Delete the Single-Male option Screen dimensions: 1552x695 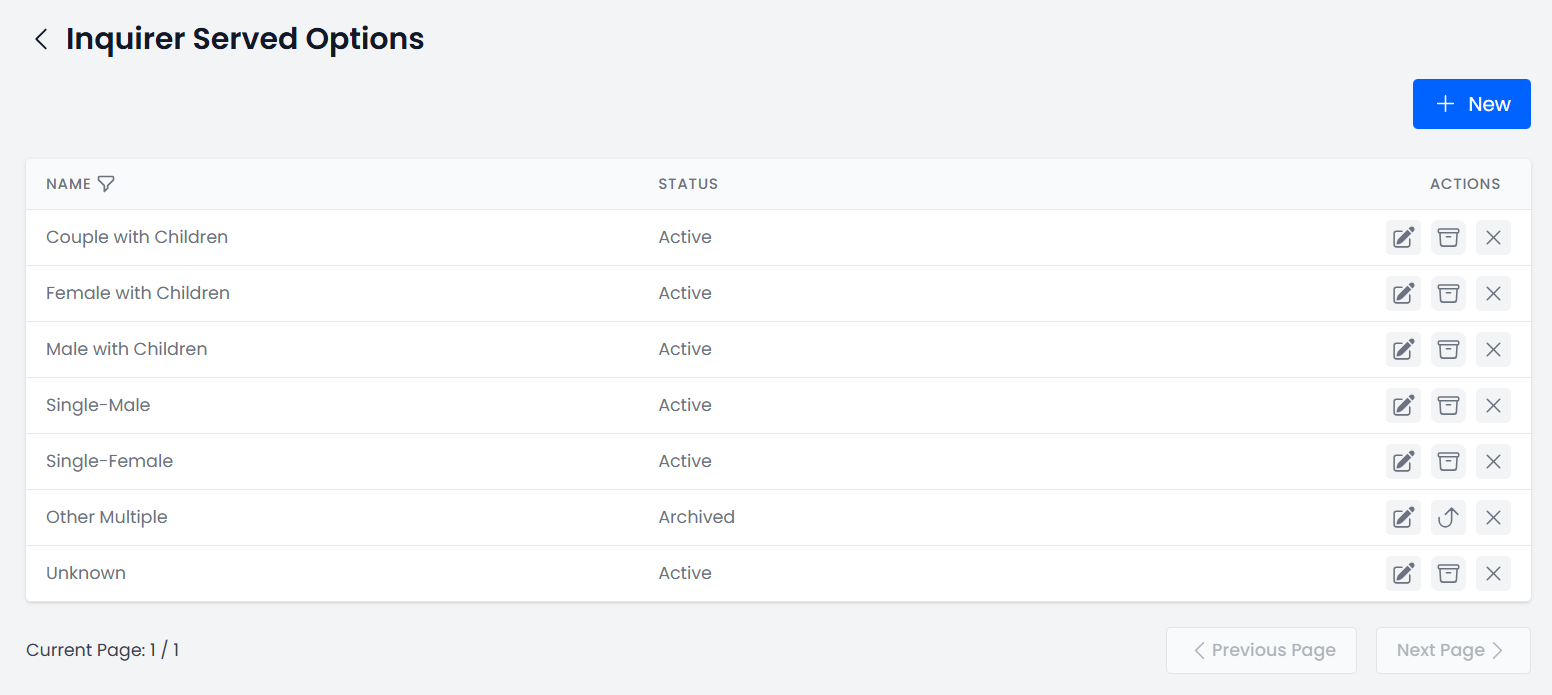[x=1493, y=406]
